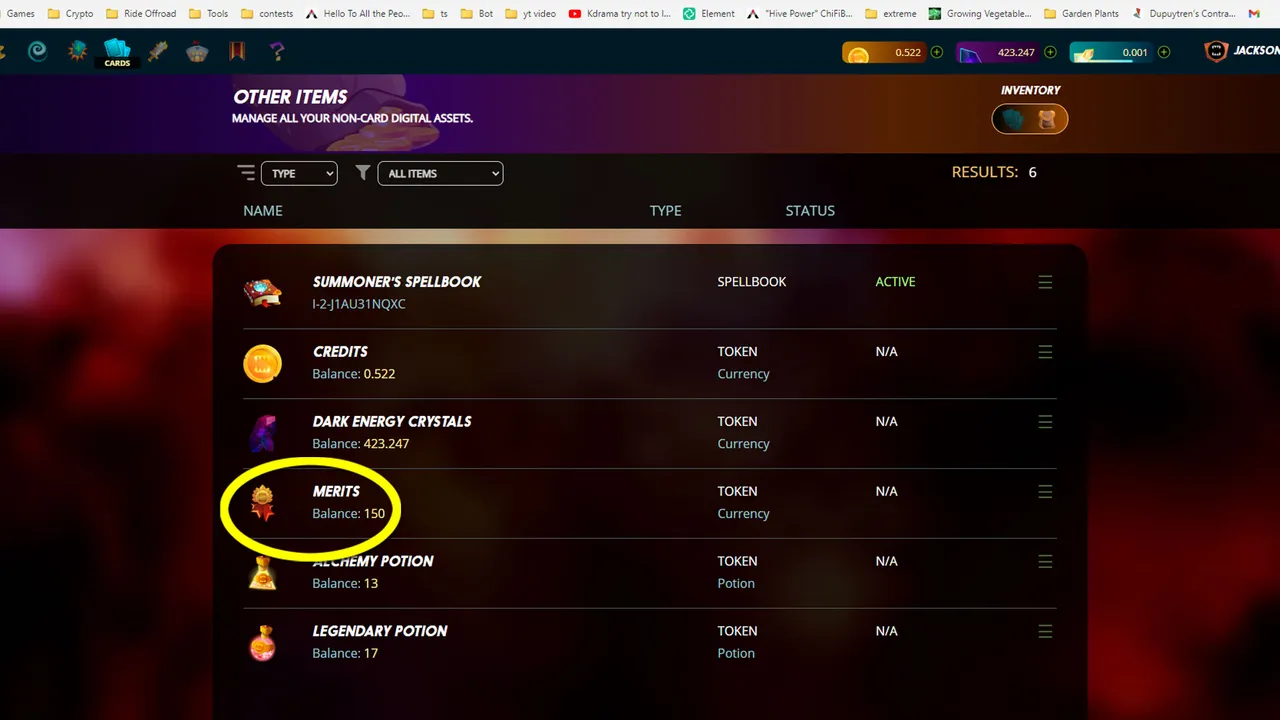This screenshot has height=720, width=1280.
Task: Click the filter funnel icon
Action: tap(363, 173)
